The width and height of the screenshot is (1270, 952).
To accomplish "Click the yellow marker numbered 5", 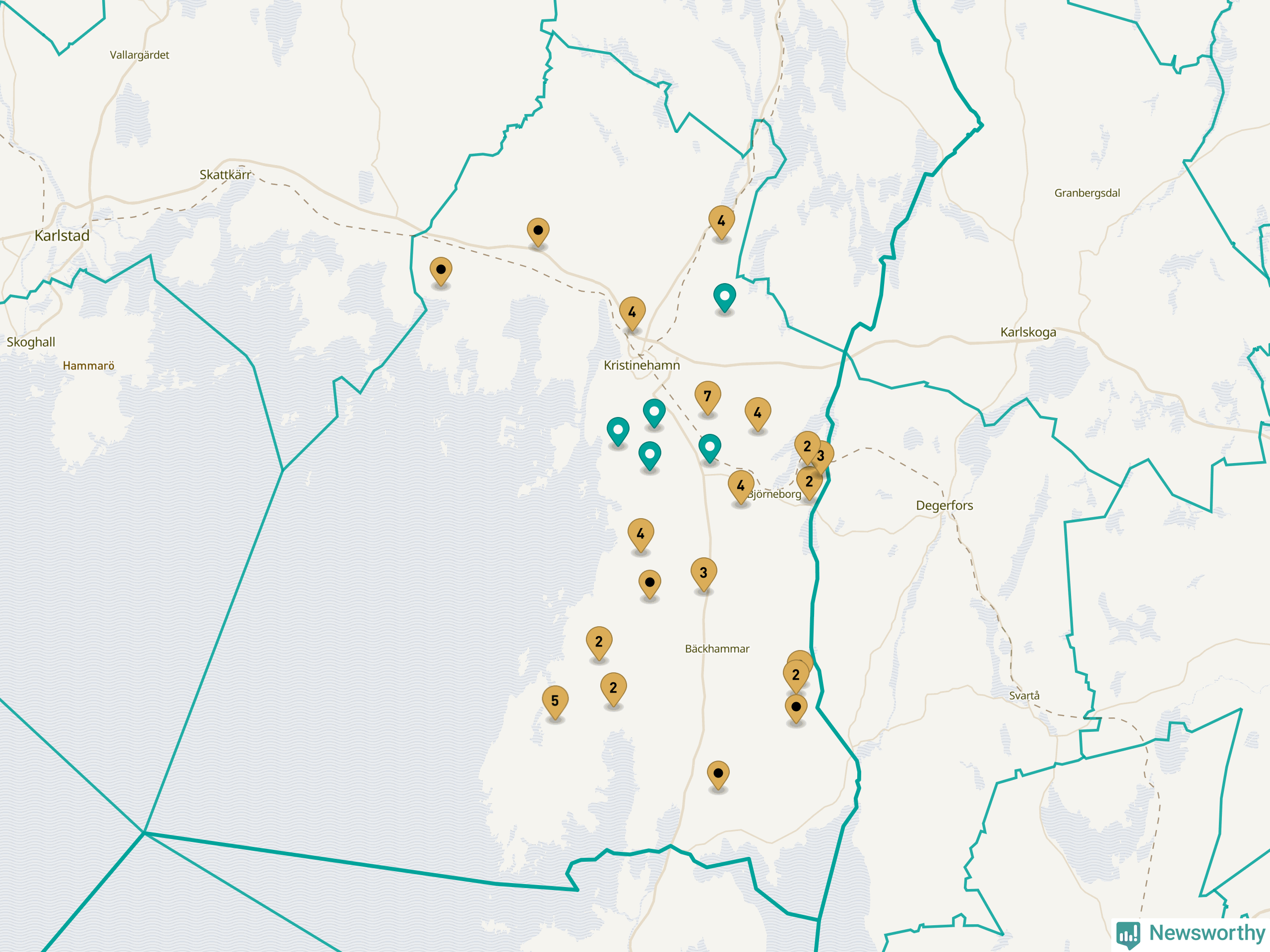I will 555,701.
